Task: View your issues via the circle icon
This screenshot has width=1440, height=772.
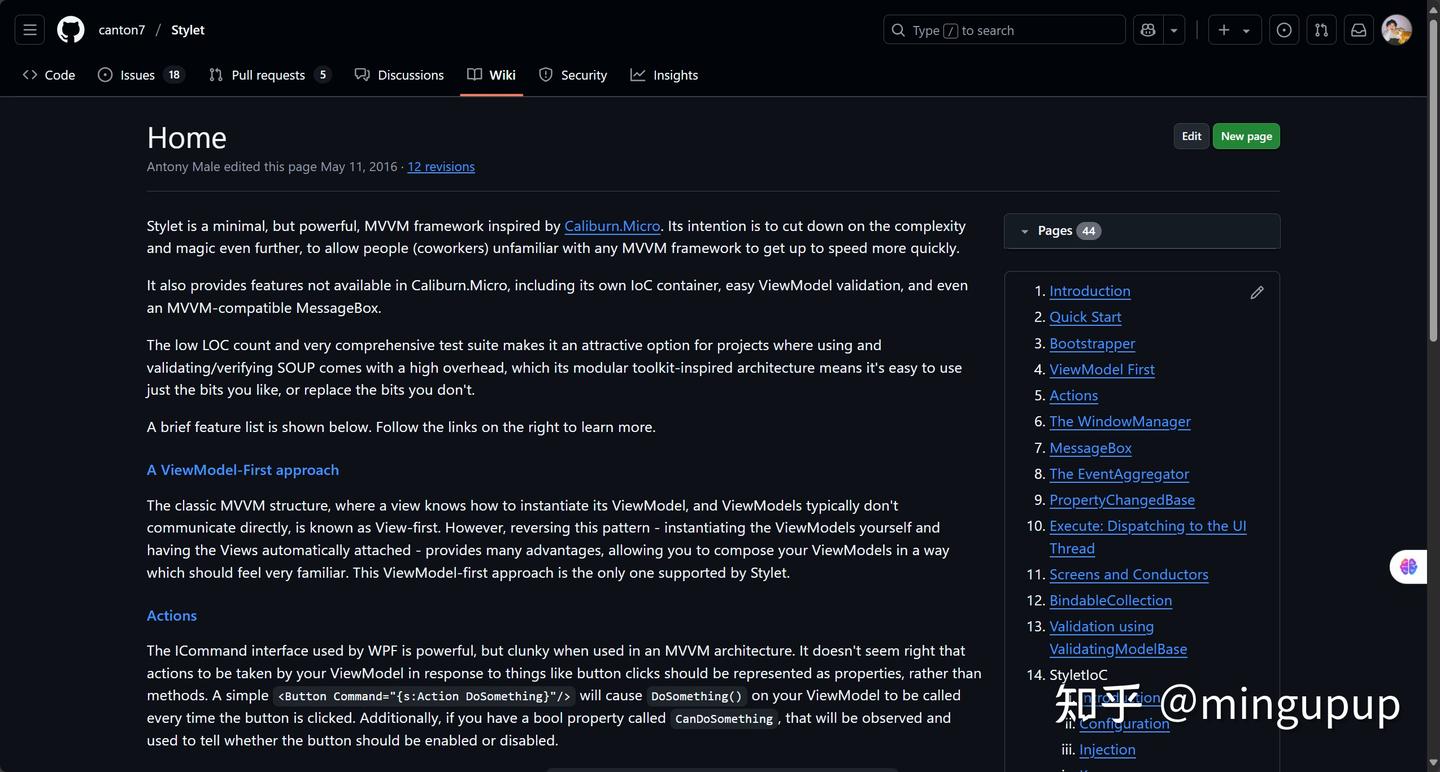Action: pyautogui.click(x=1284, y=29)
